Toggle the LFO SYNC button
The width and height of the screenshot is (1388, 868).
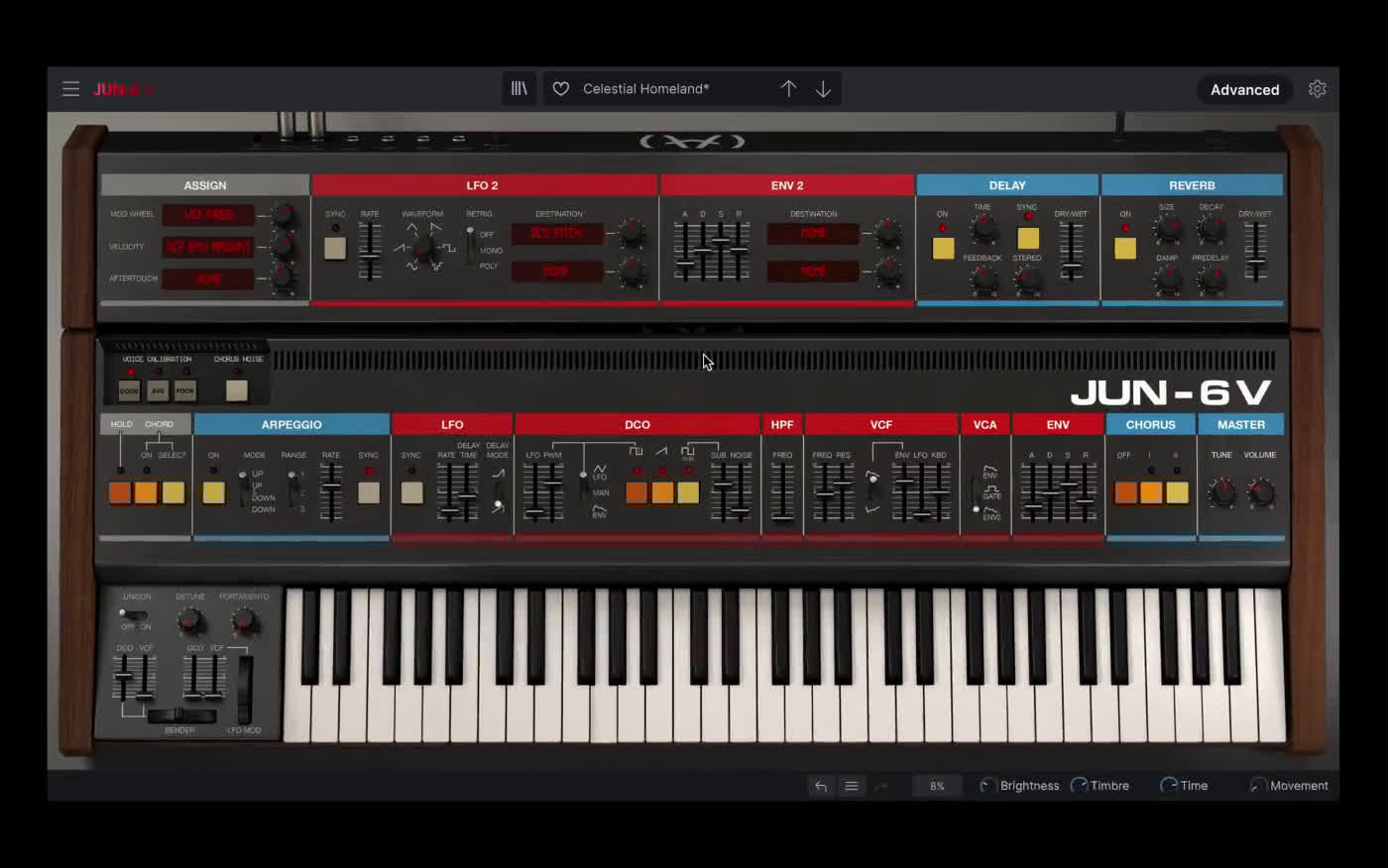(x=411, y=492)
